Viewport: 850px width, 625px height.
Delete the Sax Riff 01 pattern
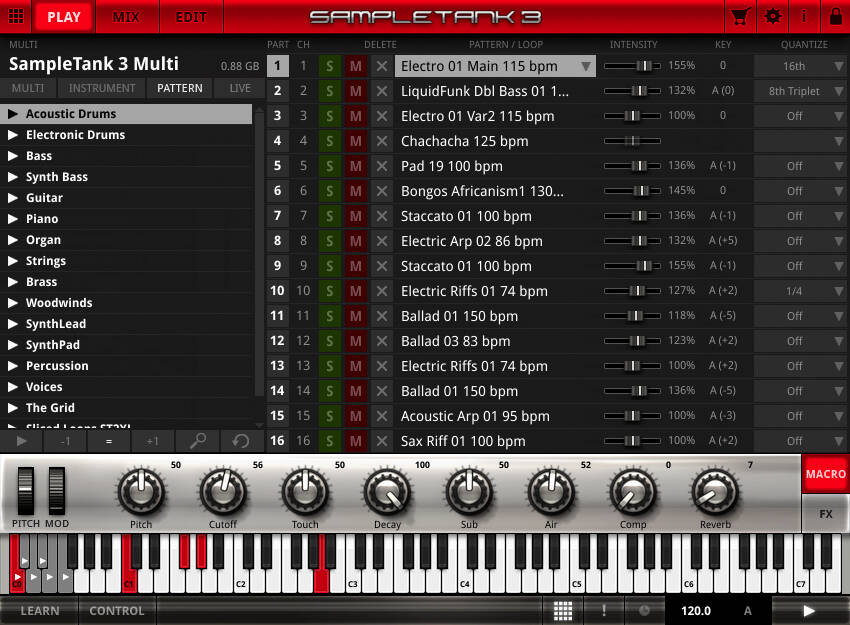click(382, 441)
